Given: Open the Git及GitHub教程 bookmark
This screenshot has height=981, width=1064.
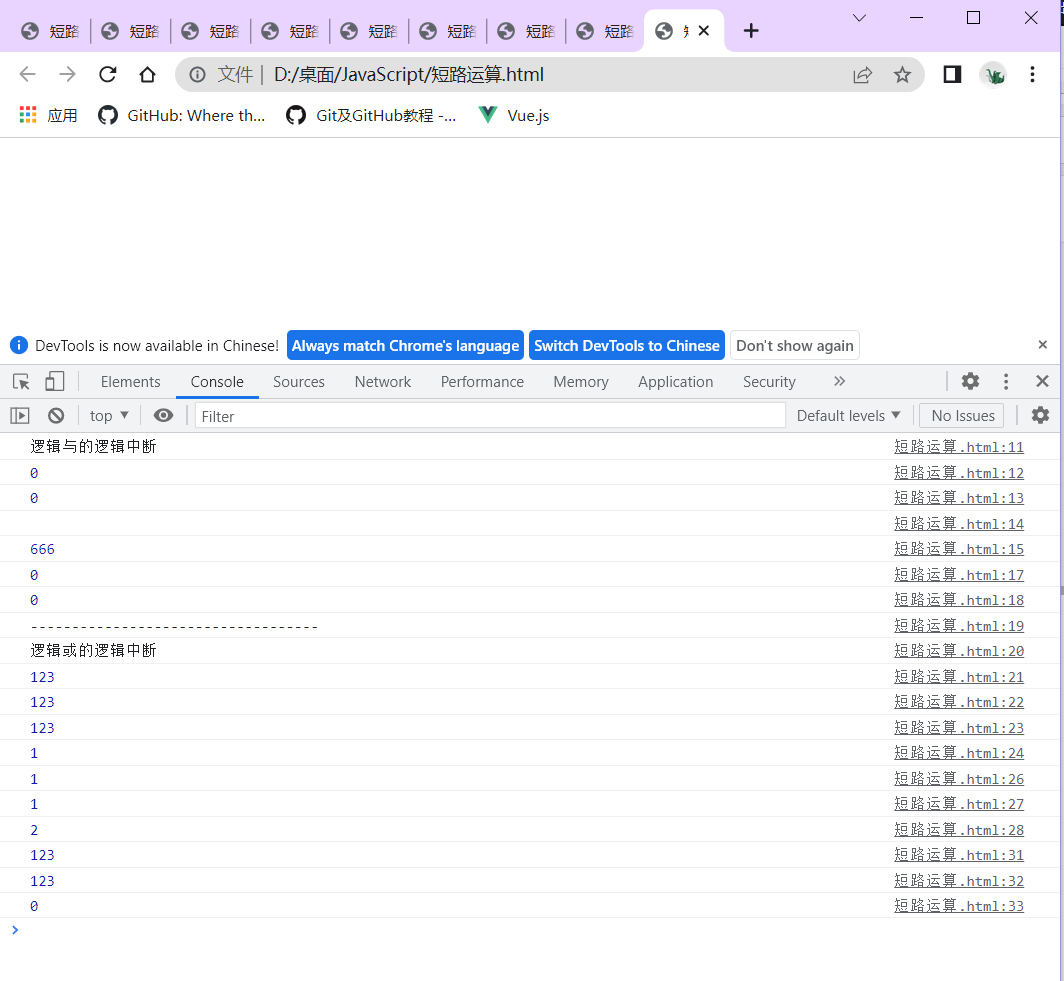Looking at the screenshot, I should pos(370,115).
